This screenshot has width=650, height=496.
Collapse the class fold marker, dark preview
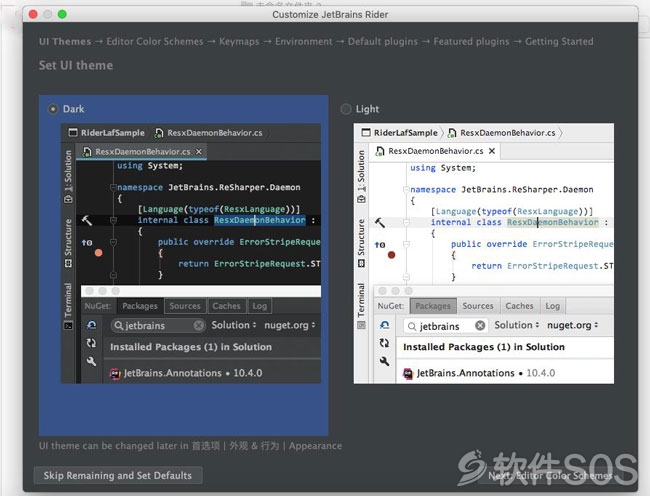(113, 220)
